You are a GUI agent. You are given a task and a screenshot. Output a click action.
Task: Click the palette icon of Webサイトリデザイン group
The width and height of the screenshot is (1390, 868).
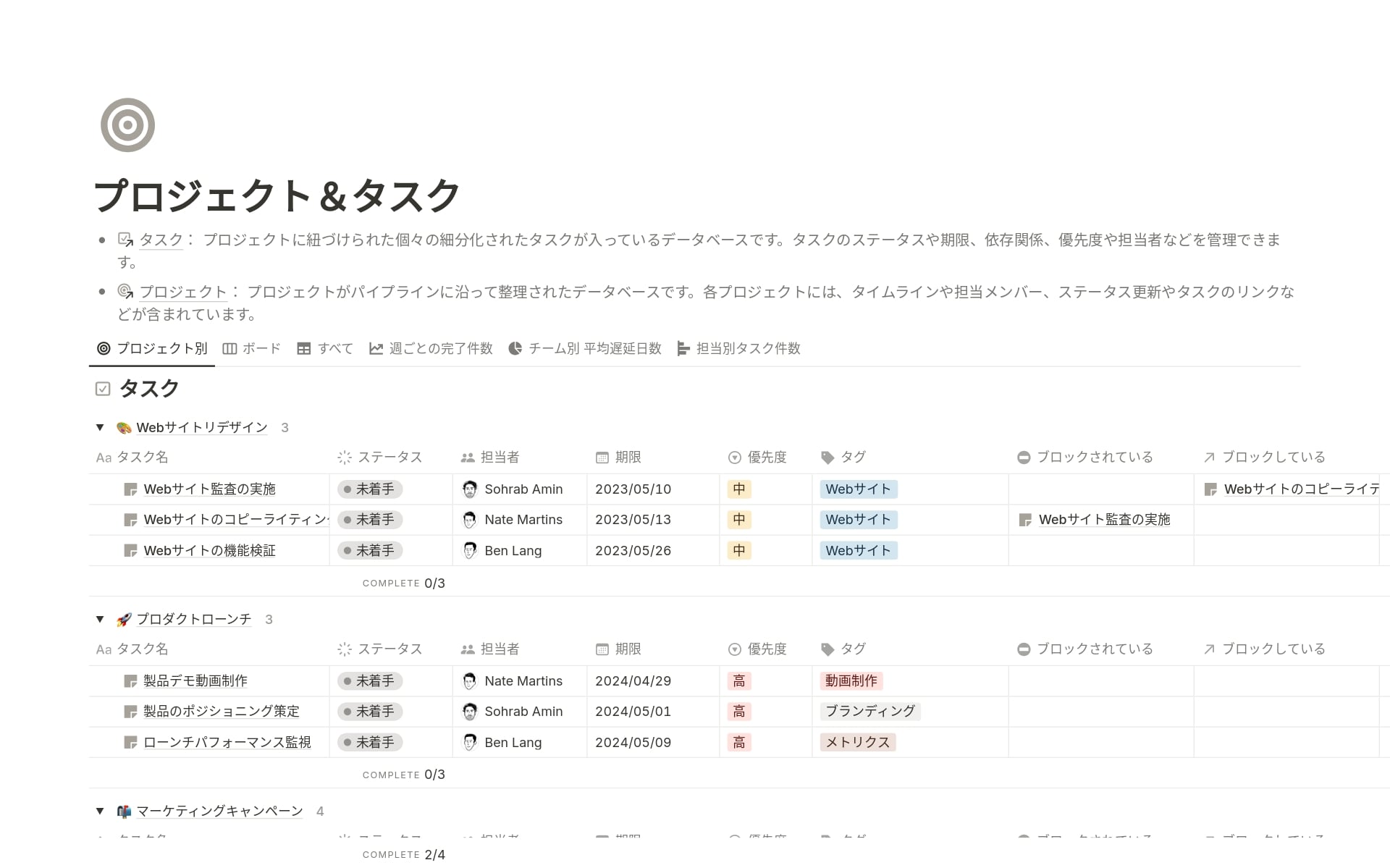pos(124,427)
